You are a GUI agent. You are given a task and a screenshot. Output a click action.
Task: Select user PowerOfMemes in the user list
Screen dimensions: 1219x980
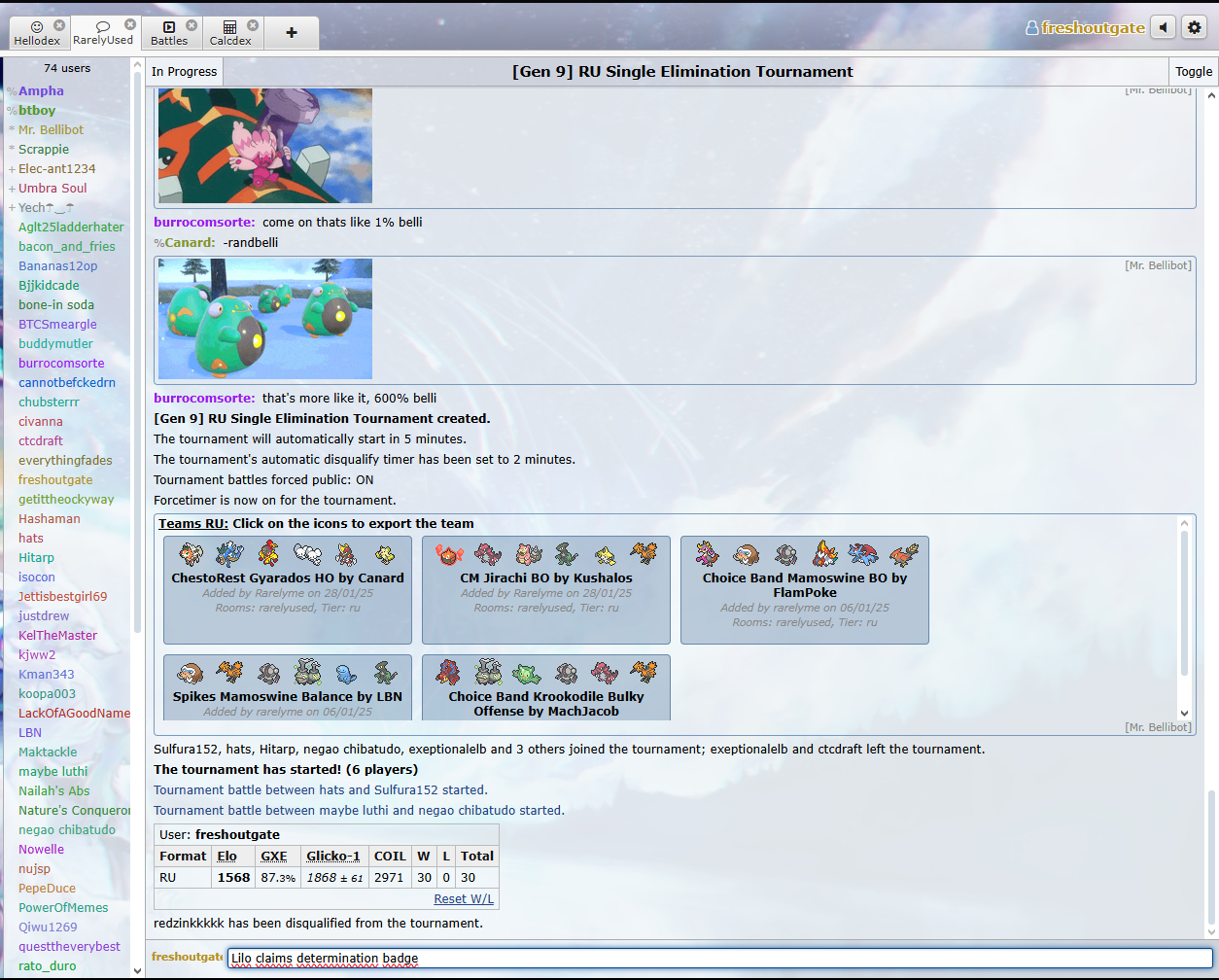63,907
